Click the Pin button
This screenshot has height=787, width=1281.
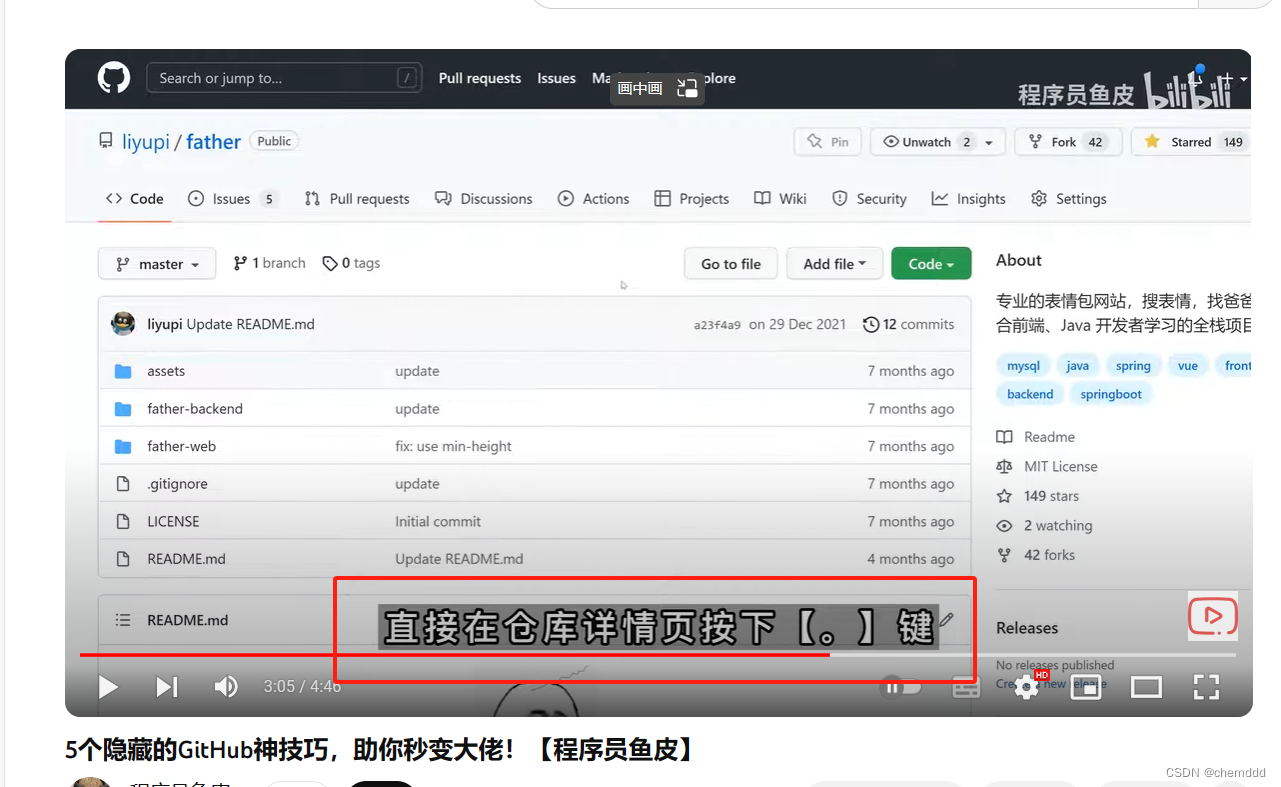[x=828, y=142]
